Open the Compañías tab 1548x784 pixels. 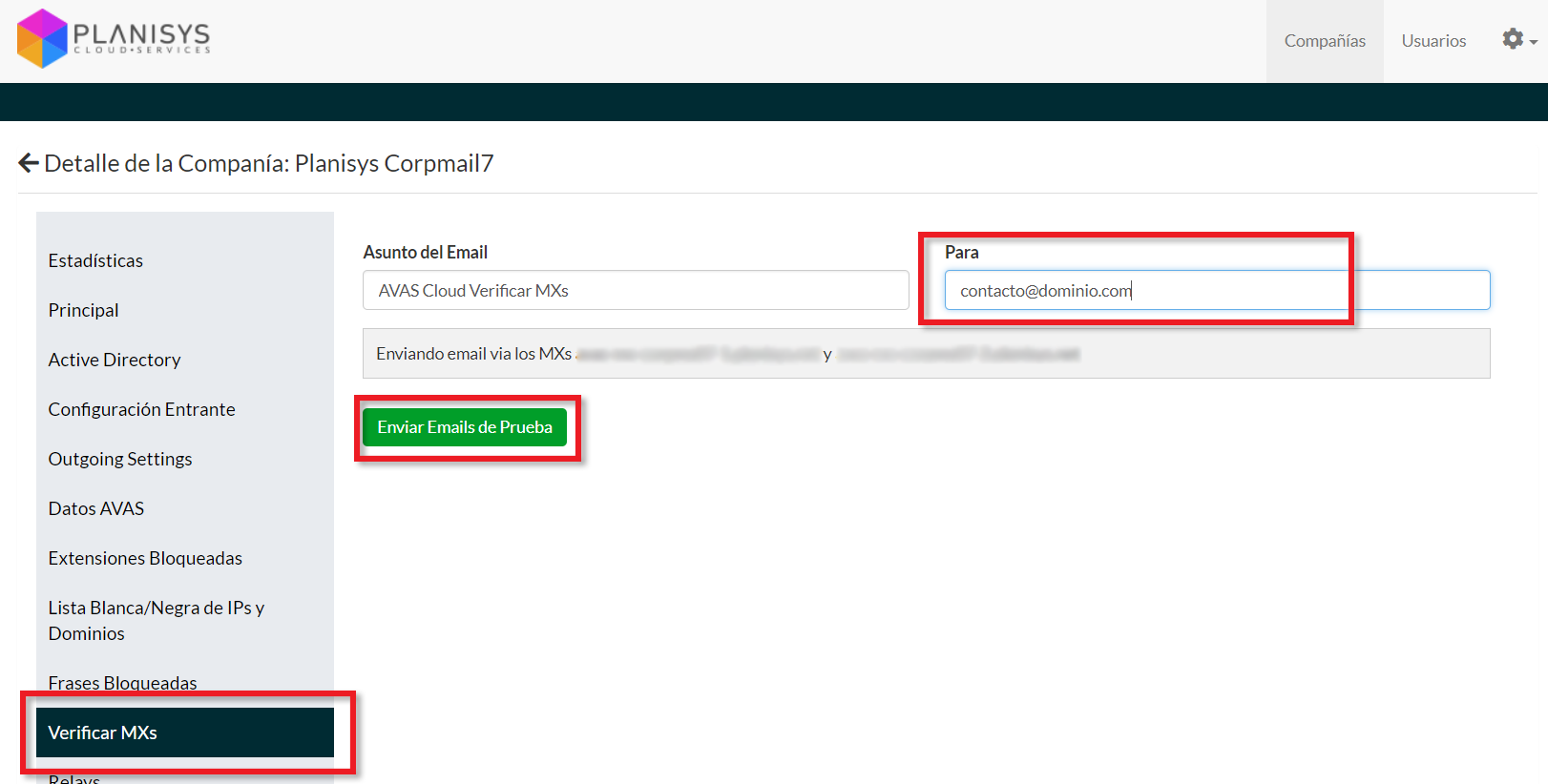pos(1325,41)
